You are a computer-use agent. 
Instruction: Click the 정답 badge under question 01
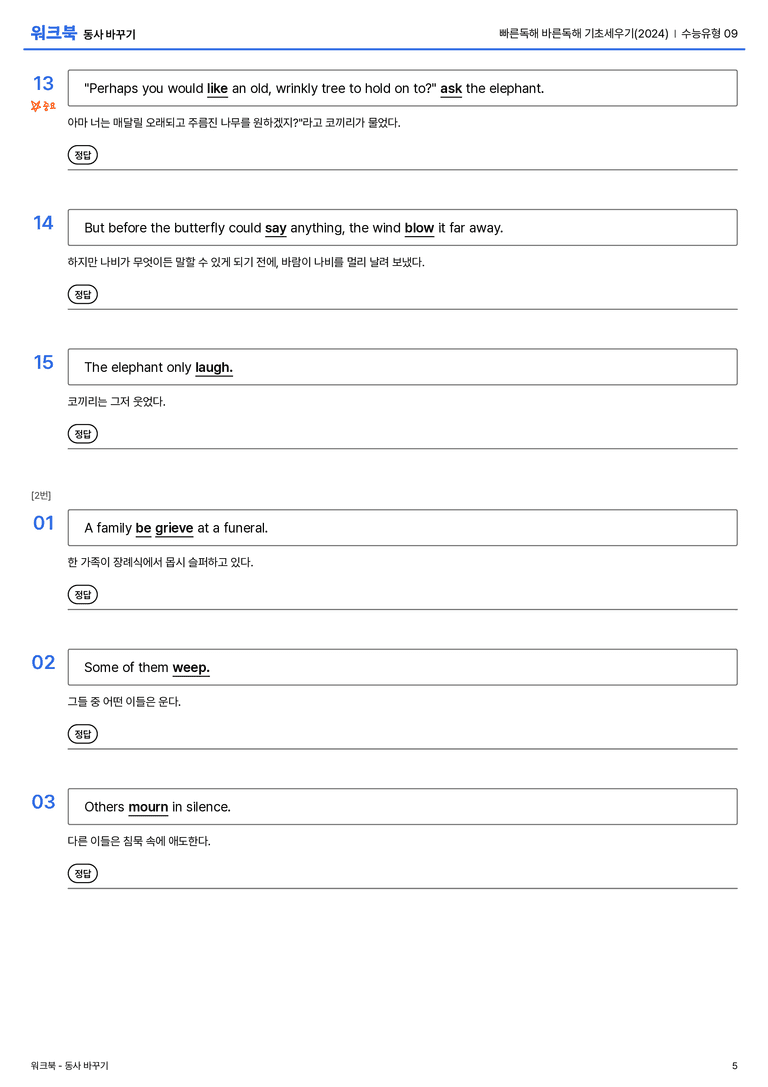[82, 594]
